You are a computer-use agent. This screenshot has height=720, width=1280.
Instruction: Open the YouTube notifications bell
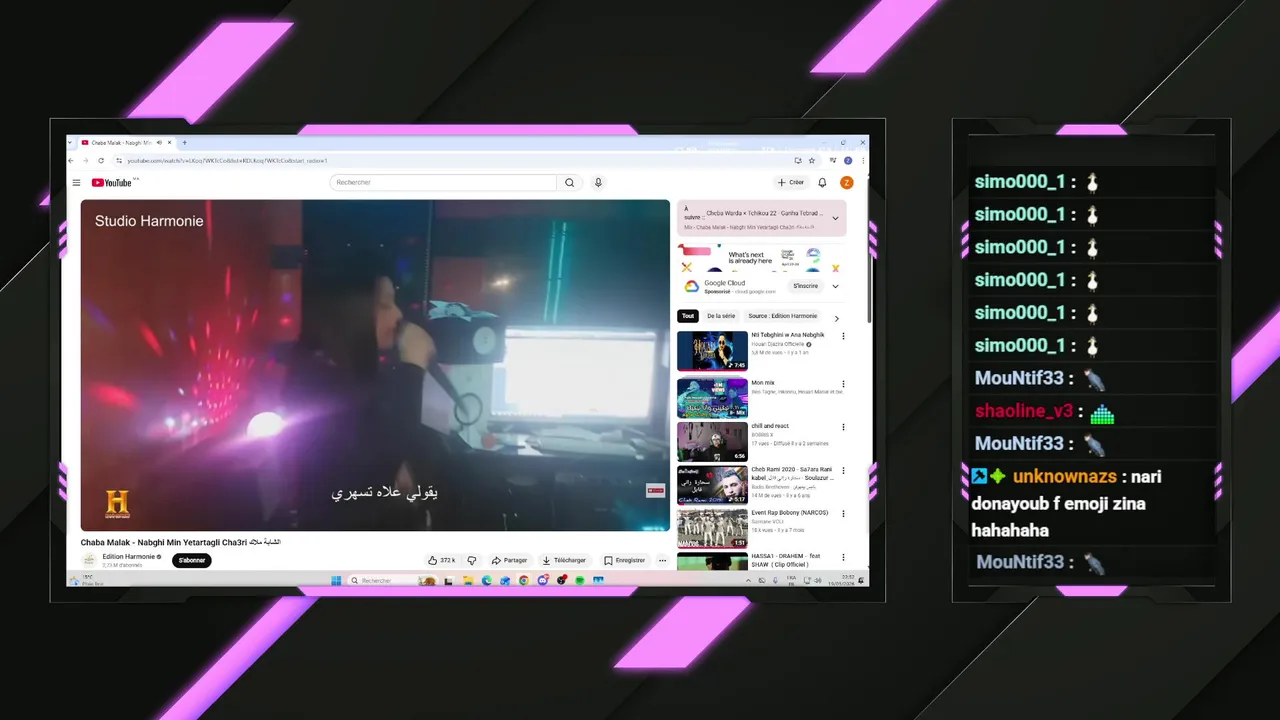(x=822, y=183)
